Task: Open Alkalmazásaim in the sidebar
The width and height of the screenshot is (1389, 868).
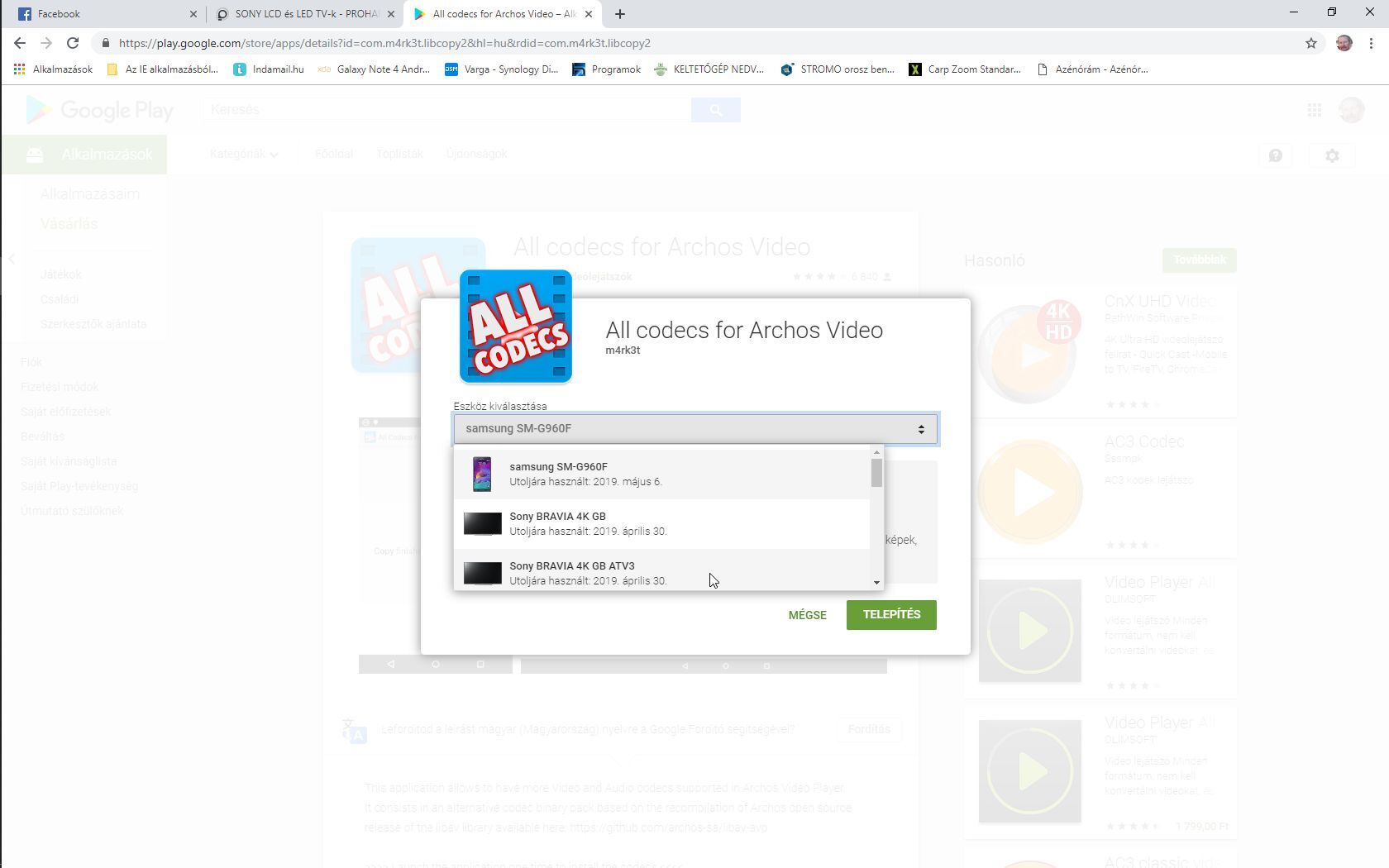Action: (x=90, y=194)
